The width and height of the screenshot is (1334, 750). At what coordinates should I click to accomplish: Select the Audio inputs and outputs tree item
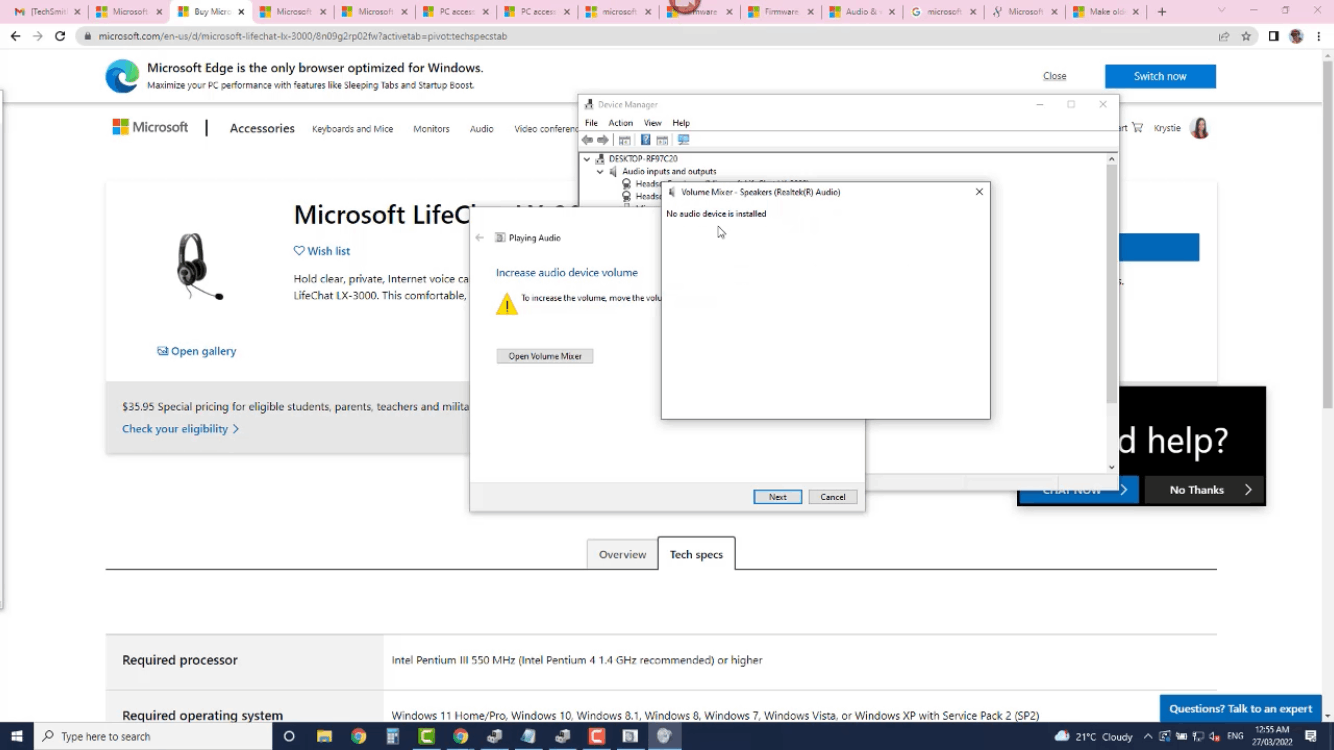[x=669, y=172]
